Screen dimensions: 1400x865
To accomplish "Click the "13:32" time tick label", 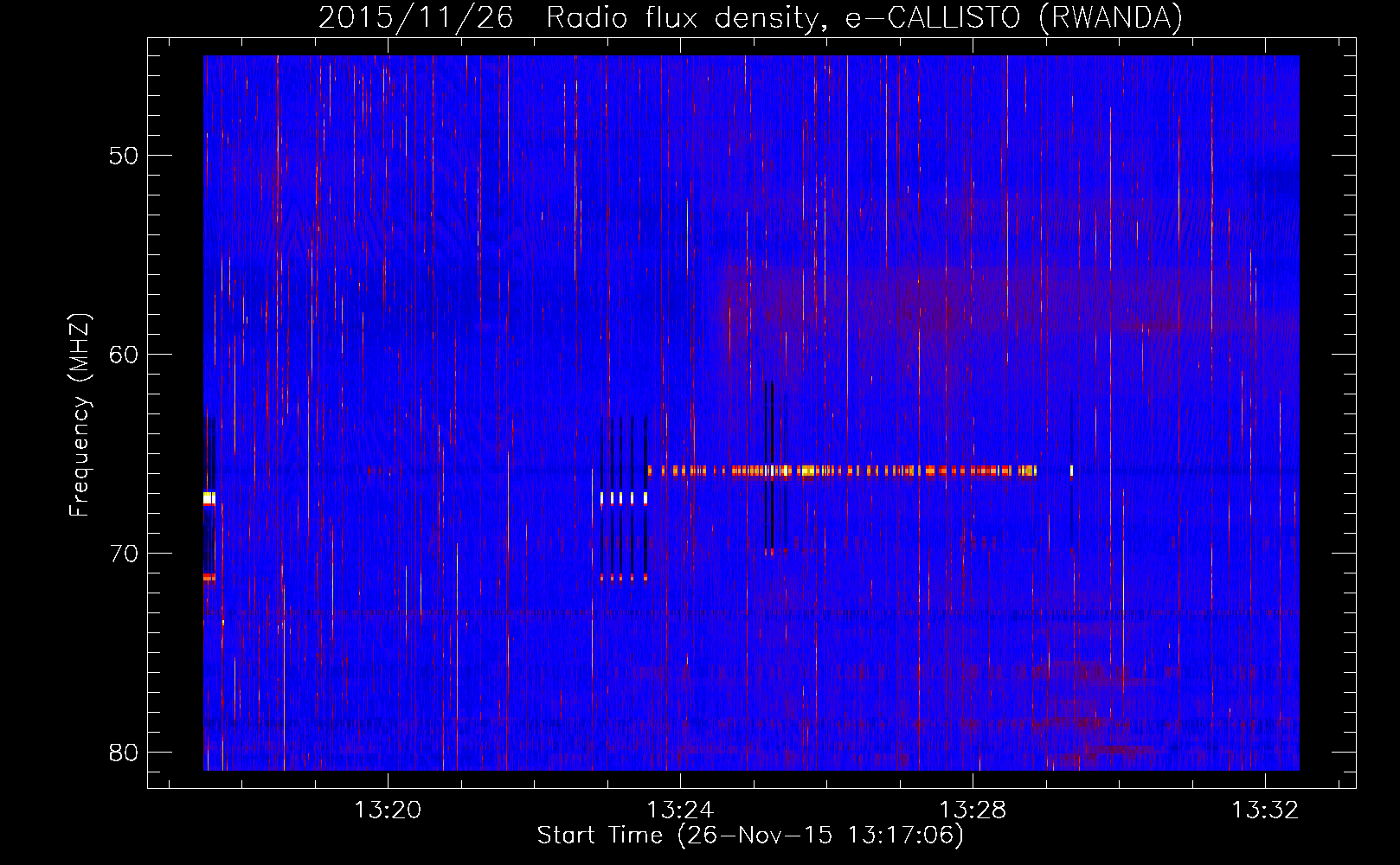I will point(1265,810).
